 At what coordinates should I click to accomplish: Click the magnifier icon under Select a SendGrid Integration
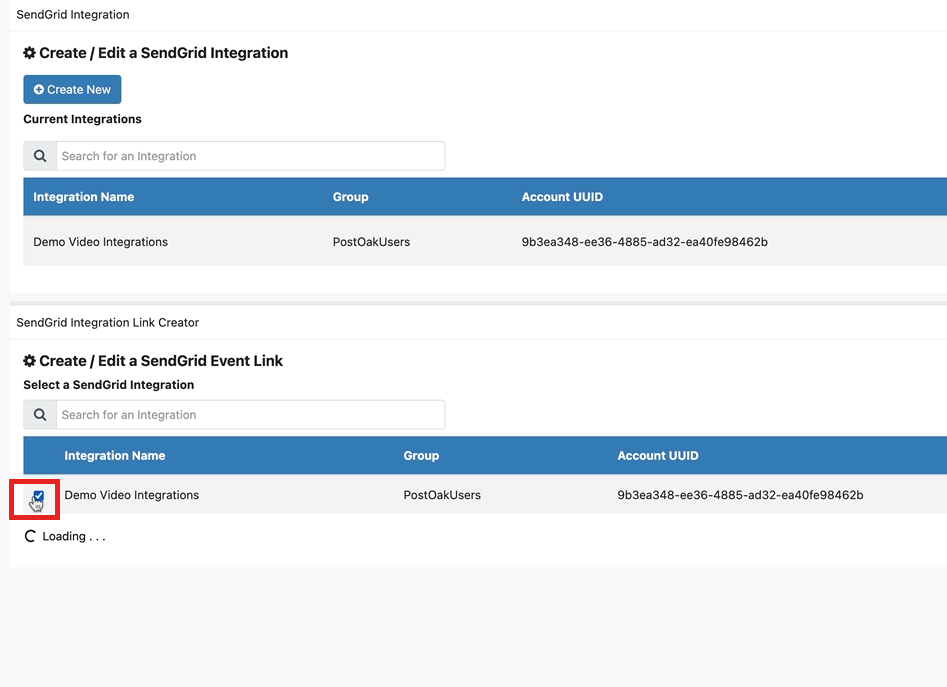pyautogui.click(x=40, y=415)
